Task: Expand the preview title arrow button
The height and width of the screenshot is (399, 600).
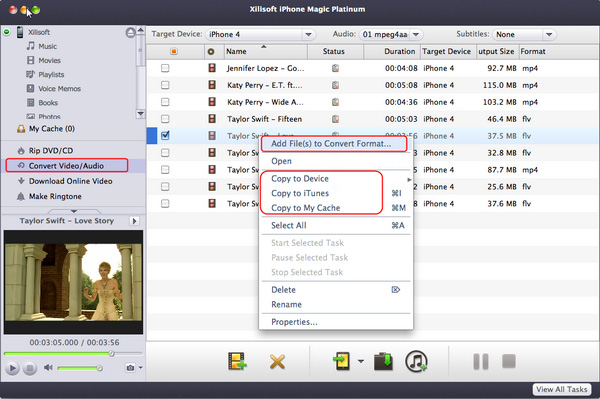Action: coord(134,221)
